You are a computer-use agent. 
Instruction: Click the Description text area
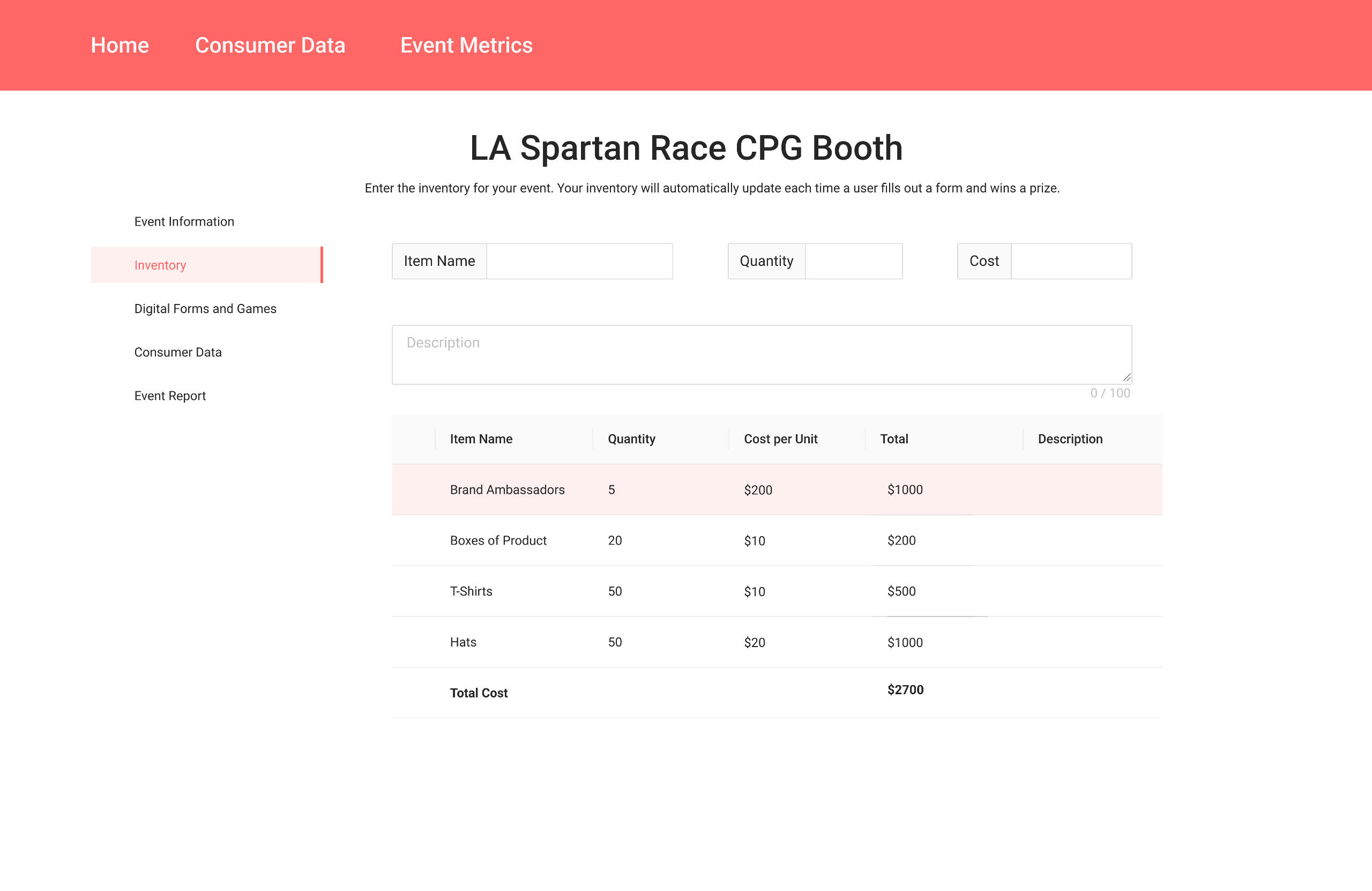[761, 354]
